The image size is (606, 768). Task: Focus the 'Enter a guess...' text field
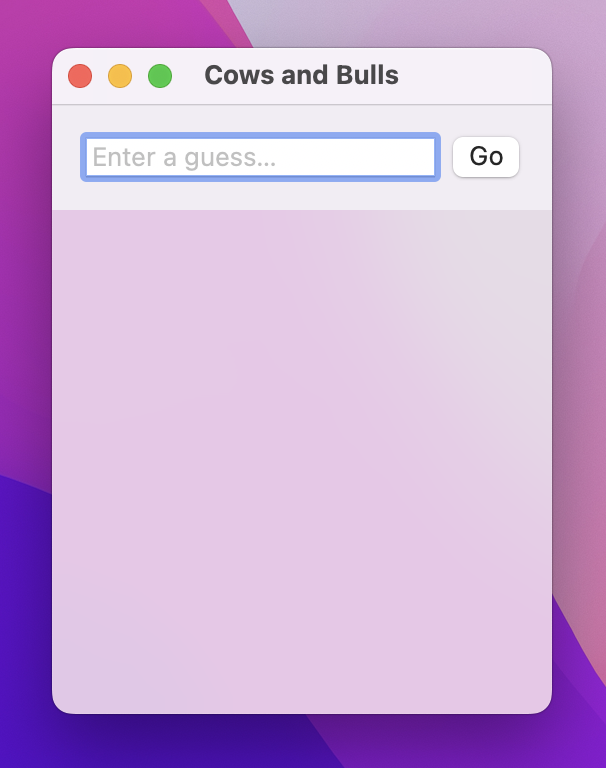tap(260, 157)
